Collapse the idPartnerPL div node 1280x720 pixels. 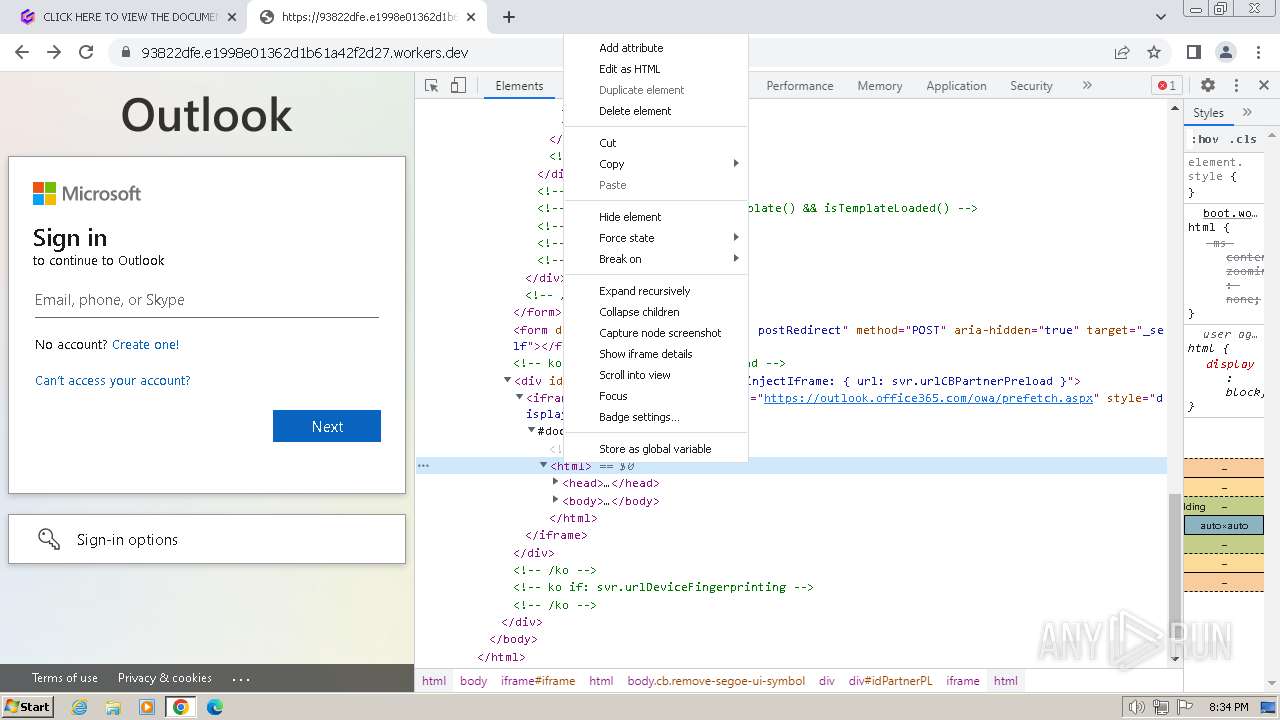[x=507, y=381]
